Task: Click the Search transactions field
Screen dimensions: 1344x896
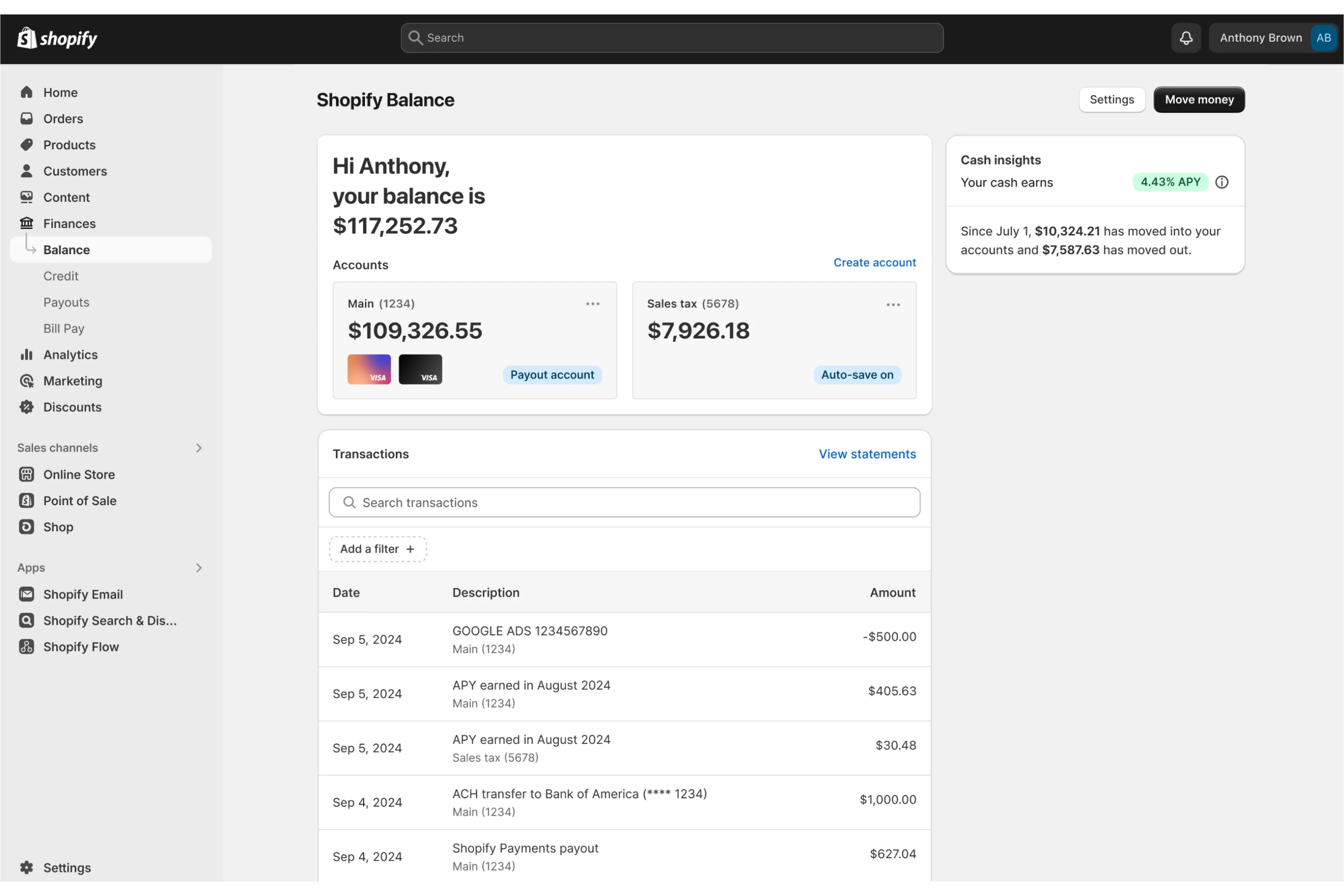Action: coord(624,503)
